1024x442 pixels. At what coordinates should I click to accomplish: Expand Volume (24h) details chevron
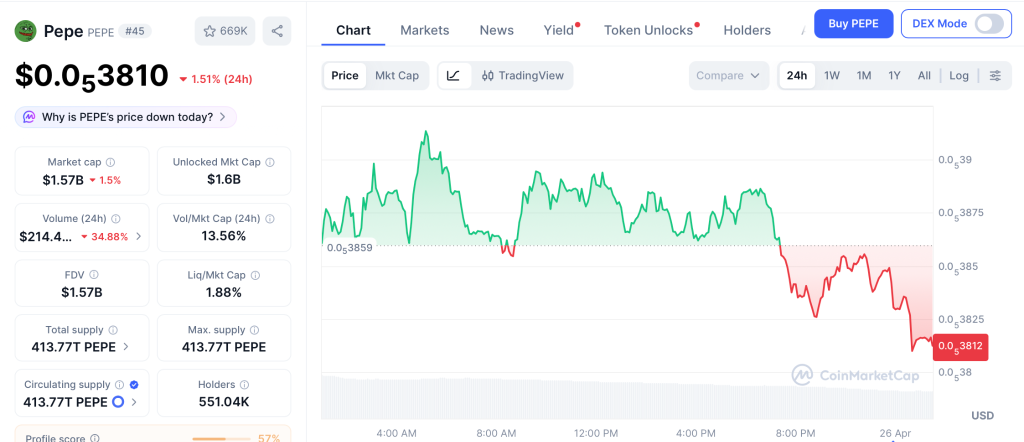pos(138,237)
